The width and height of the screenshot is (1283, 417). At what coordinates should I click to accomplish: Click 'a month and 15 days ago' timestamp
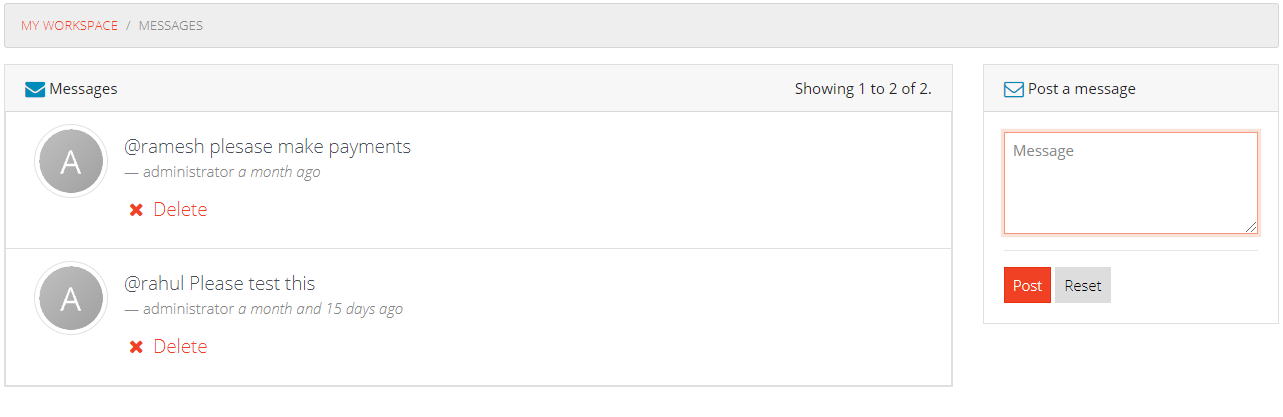(320, 309)
